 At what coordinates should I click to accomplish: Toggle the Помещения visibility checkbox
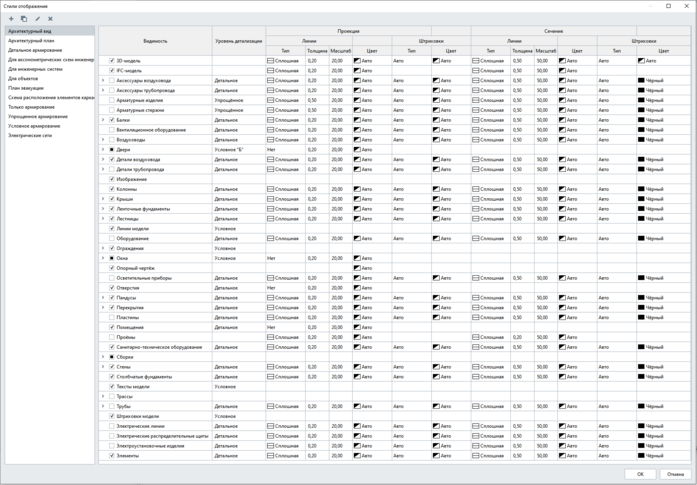click(112, 327)
